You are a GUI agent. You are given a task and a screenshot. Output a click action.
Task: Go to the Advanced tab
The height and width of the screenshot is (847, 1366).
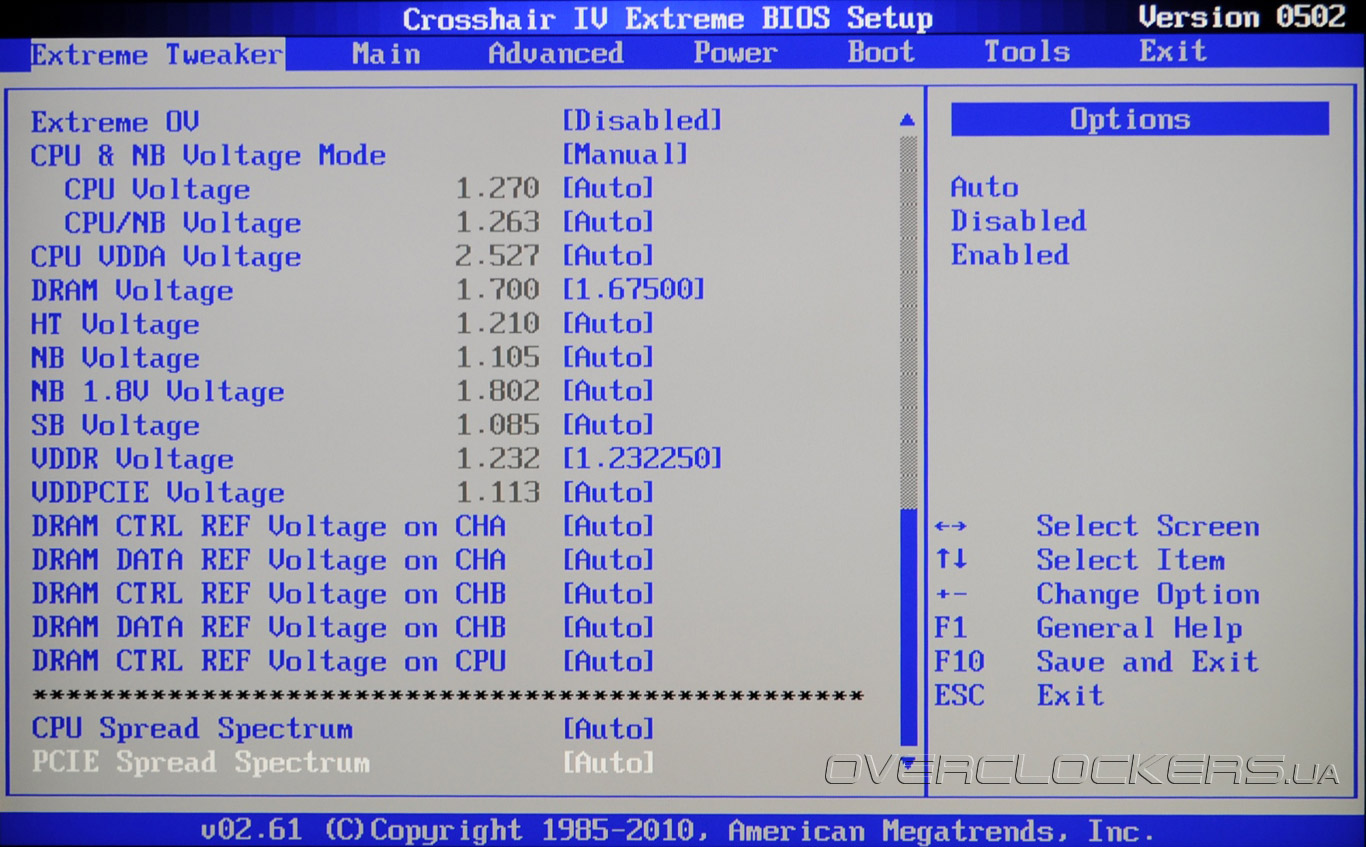pos(556,54)
